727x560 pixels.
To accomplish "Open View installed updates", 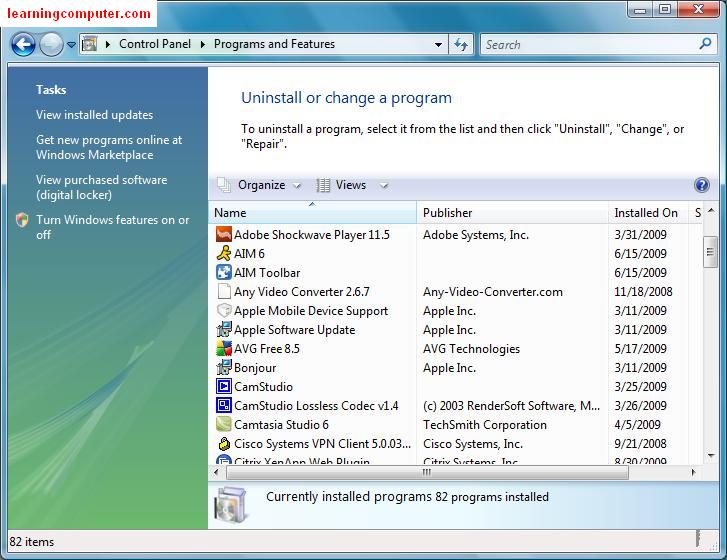I will click(95, 115).
